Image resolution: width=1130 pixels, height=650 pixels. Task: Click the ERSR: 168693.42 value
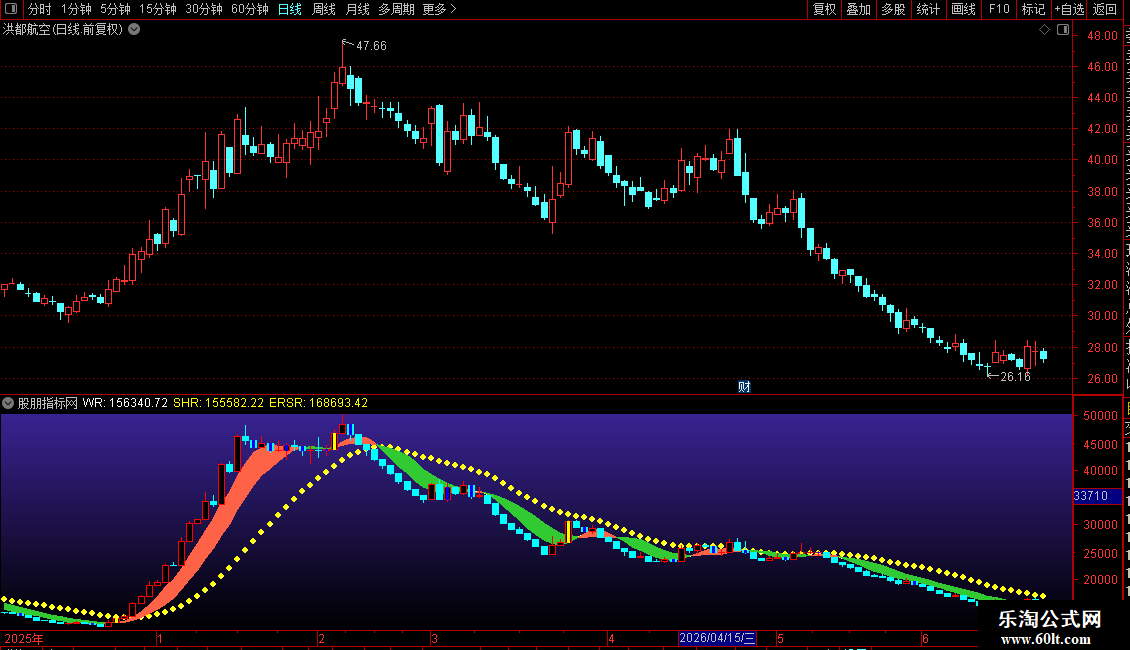coord(319,403)
